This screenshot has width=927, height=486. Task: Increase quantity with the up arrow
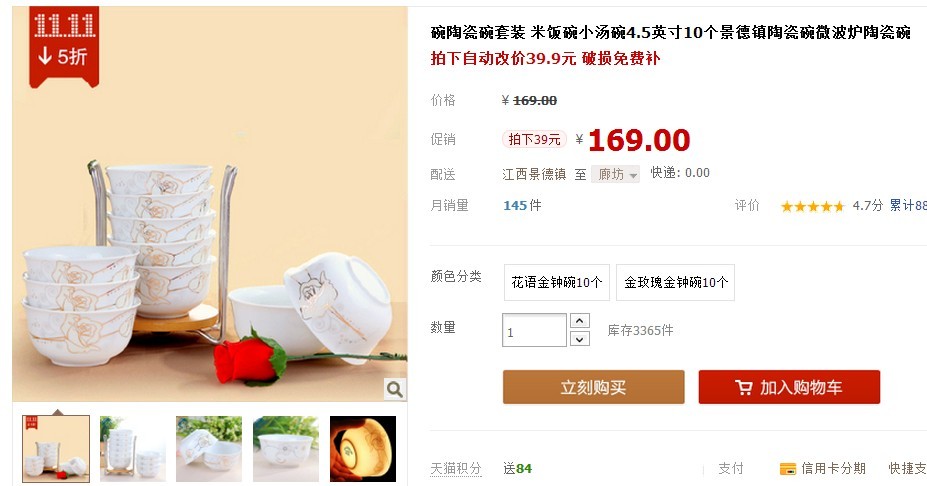click(580, 320)
